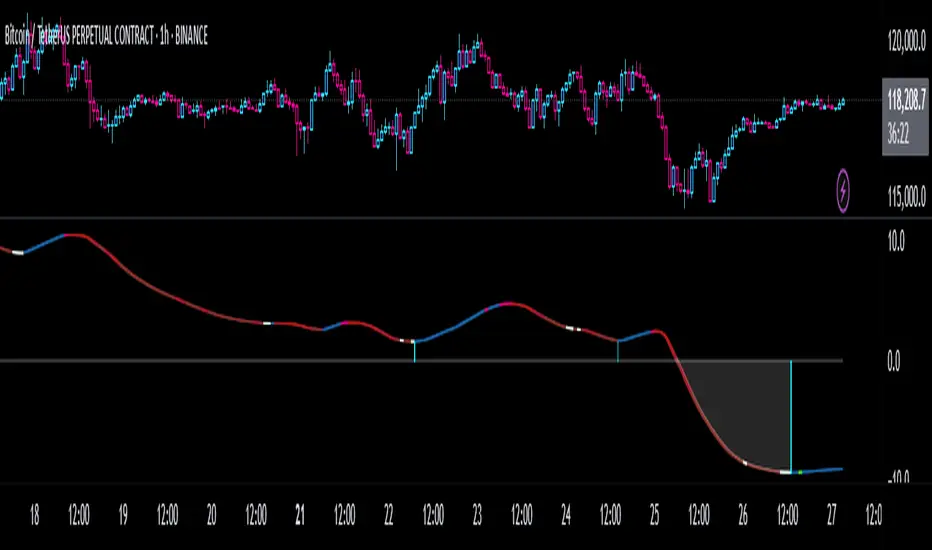Click the -10.0 indicator scale label

[898, 476]
